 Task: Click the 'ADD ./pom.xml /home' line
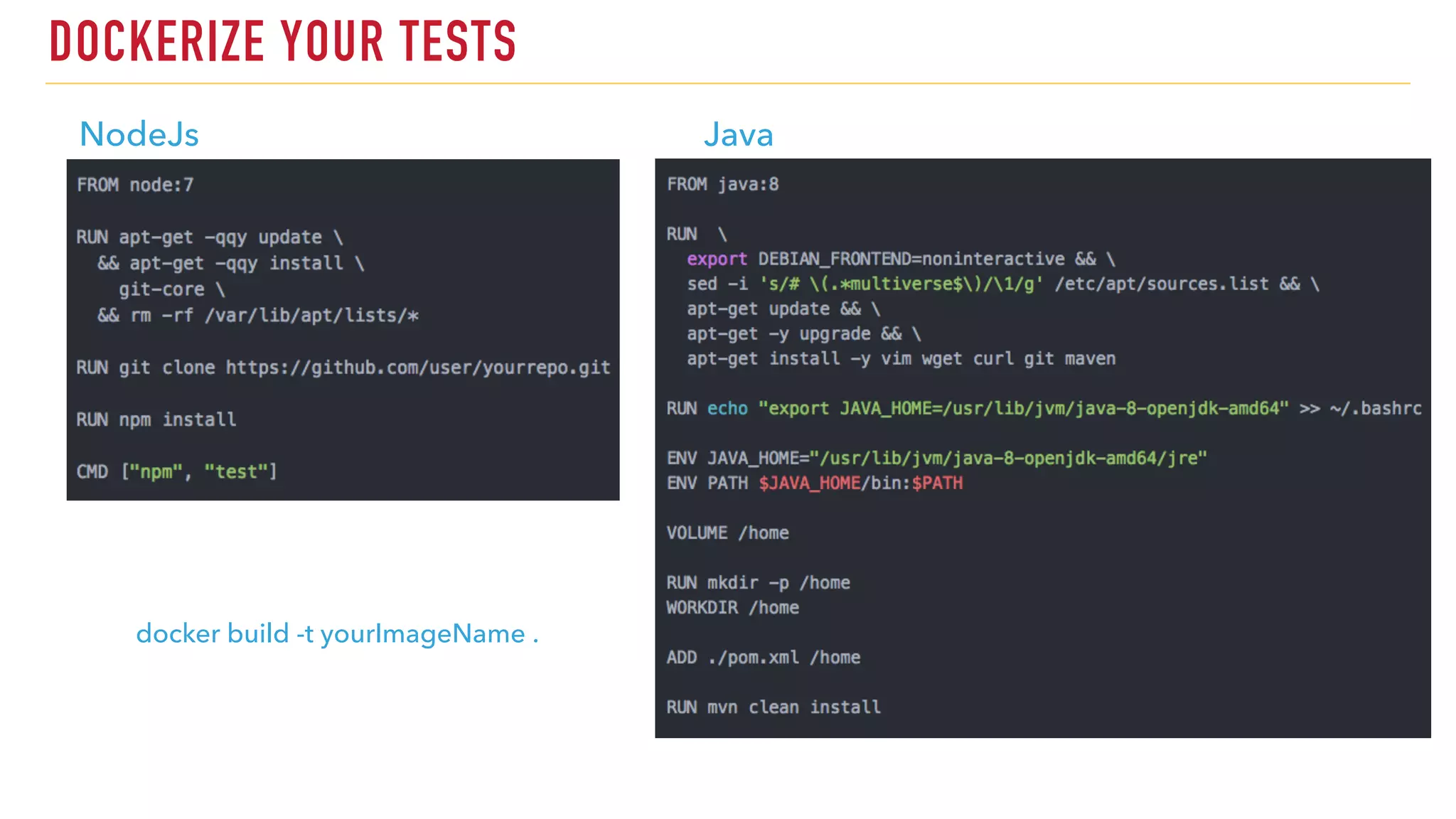(x=764, y=657)
